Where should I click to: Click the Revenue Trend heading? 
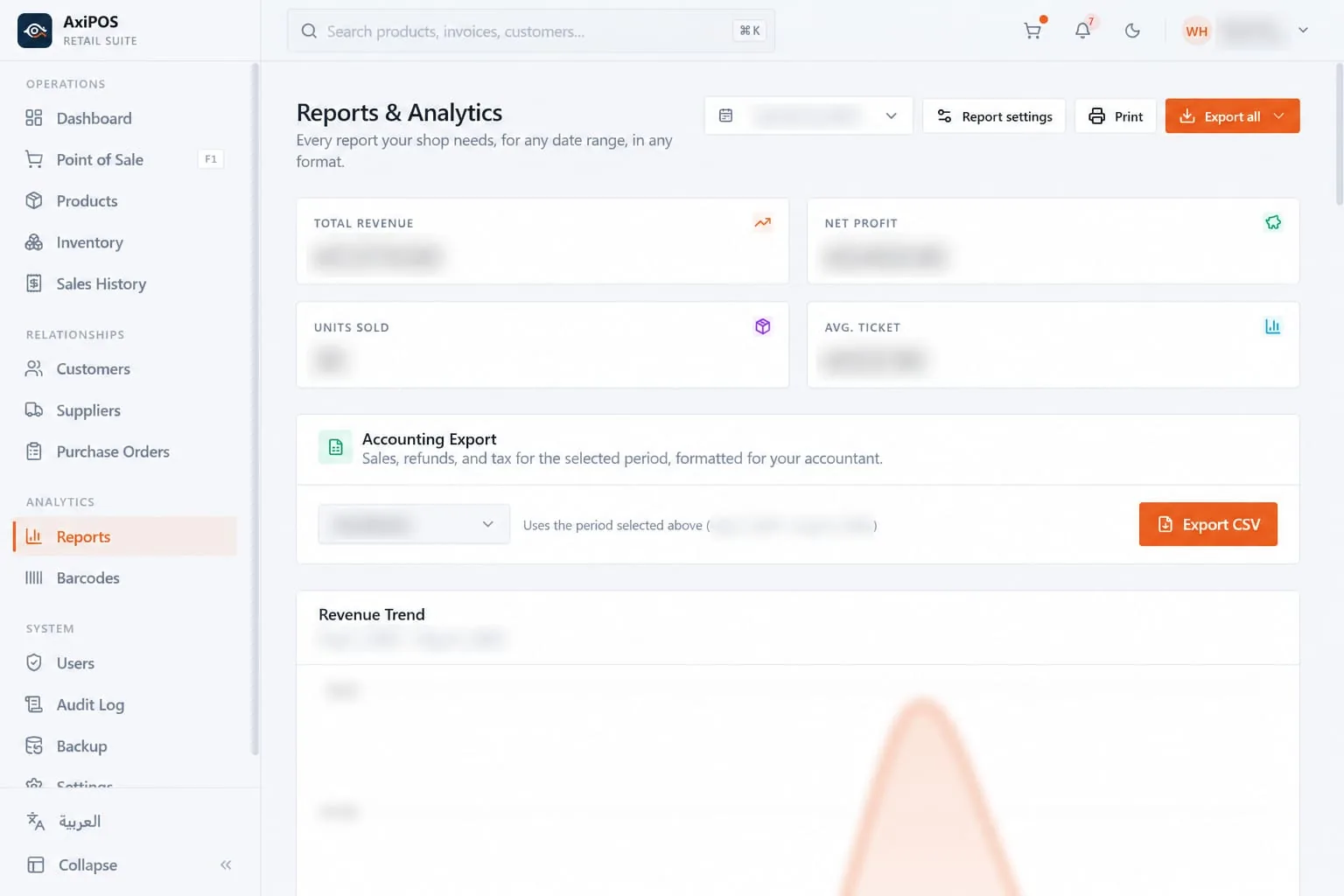(372, 614)
